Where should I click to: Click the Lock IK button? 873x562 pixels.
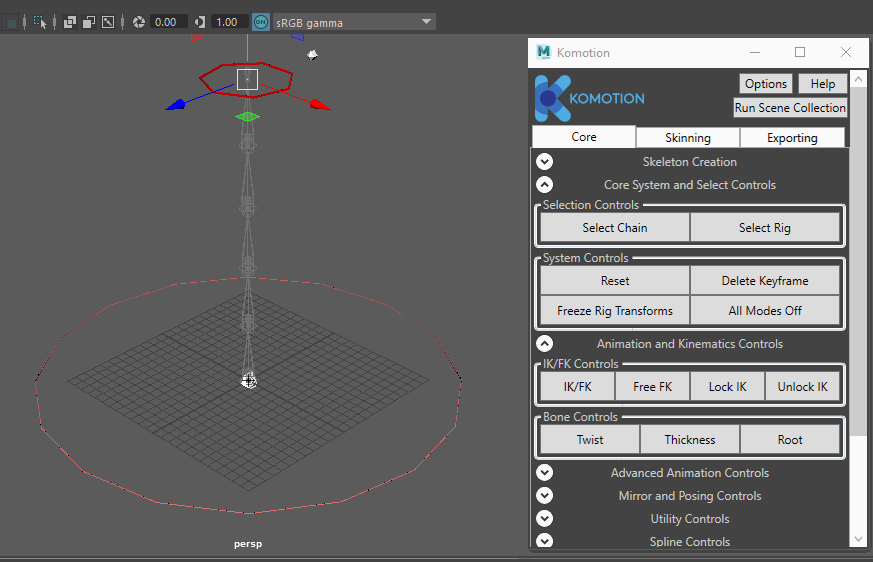pyautogui.click(x=727, y=387)
